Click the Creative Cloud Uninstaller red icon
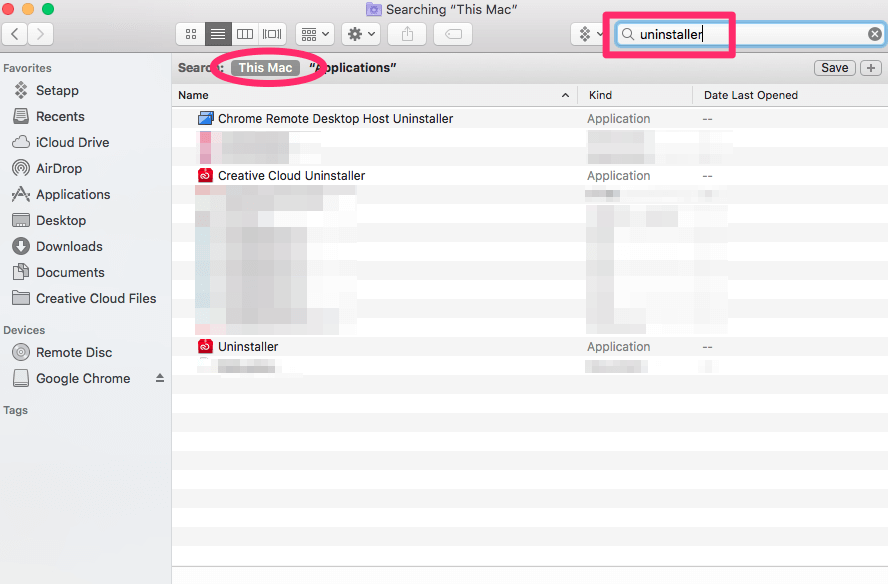Image resolution: width=888 pixels, height=584 pixels. (205, 176)
